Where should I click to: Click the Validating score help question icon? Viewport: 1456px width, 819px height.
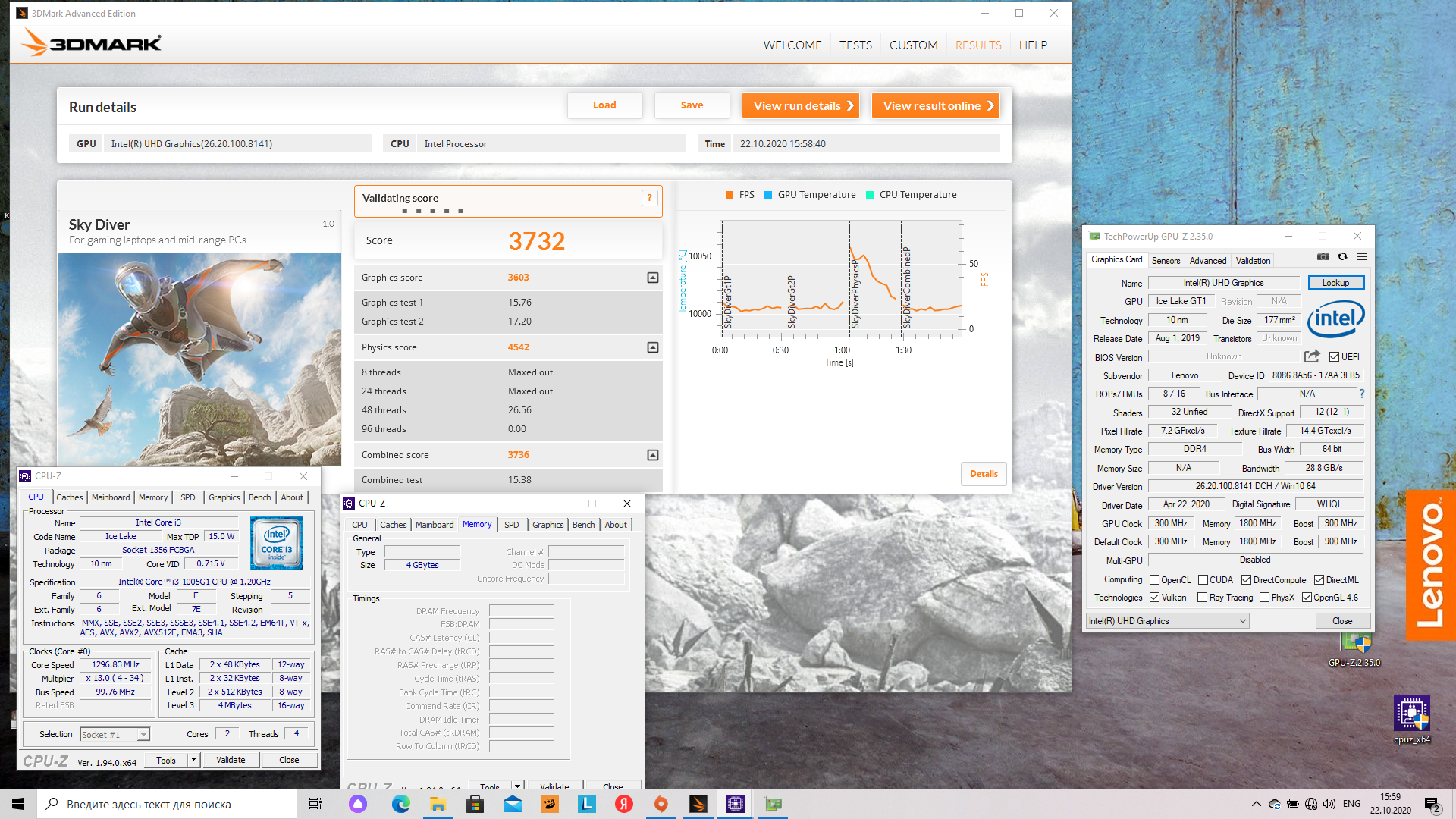click(x=649, y=198)
